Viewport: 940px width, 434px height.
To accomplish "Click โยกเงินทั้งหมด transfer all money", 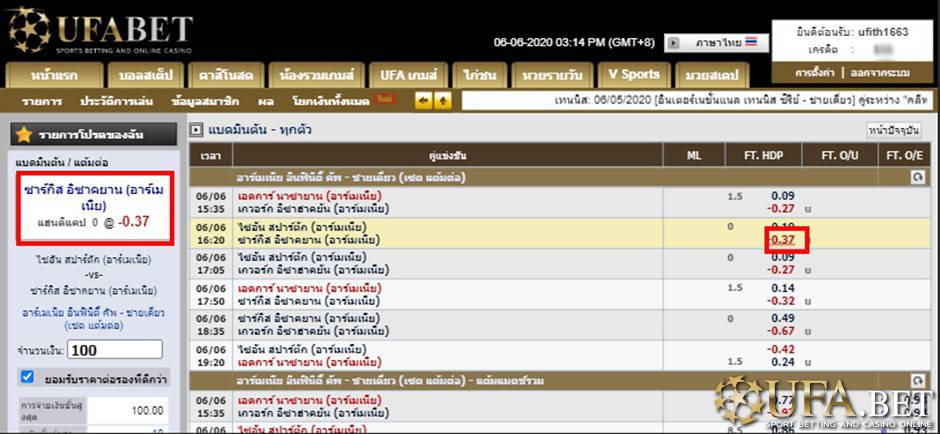I will click(331, 101).
